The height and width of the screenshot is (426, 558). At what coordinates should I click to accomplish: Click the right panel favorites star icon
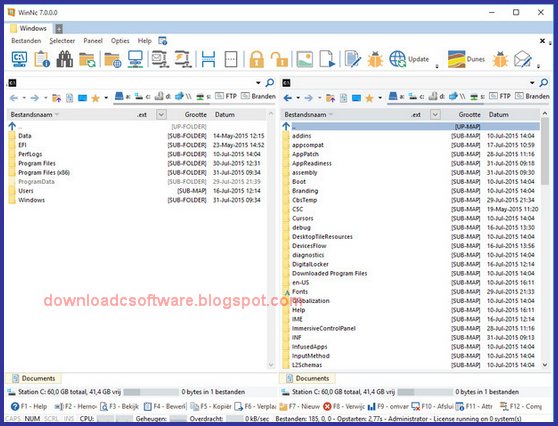369,98
